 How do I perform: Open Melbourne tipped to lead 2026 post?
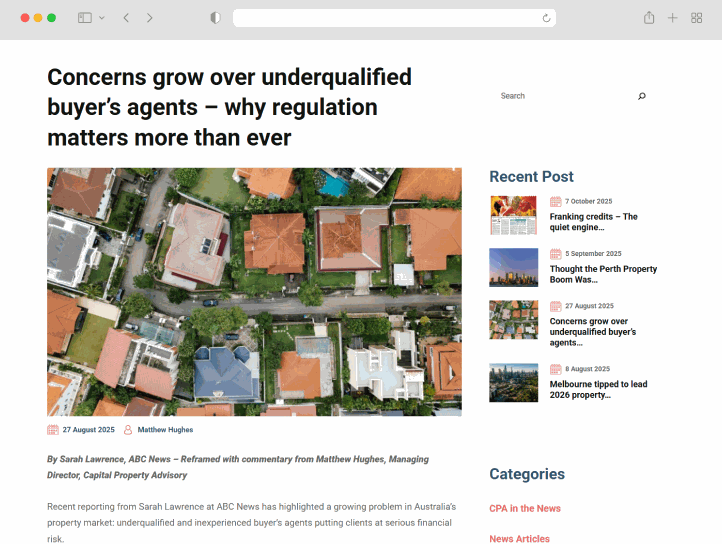point(598,389)
